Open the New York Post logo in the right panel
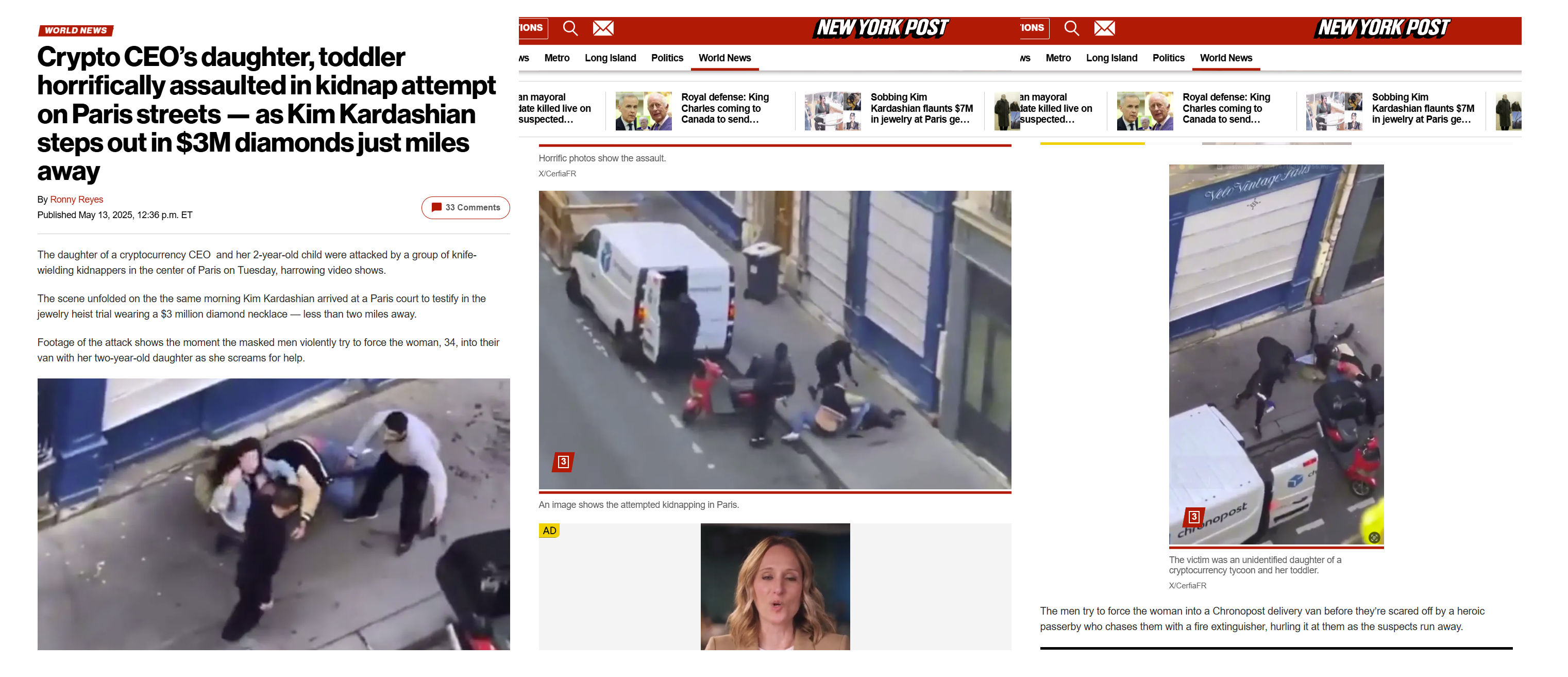Screen dimensions: 1568x677 tap(1383, 28)
